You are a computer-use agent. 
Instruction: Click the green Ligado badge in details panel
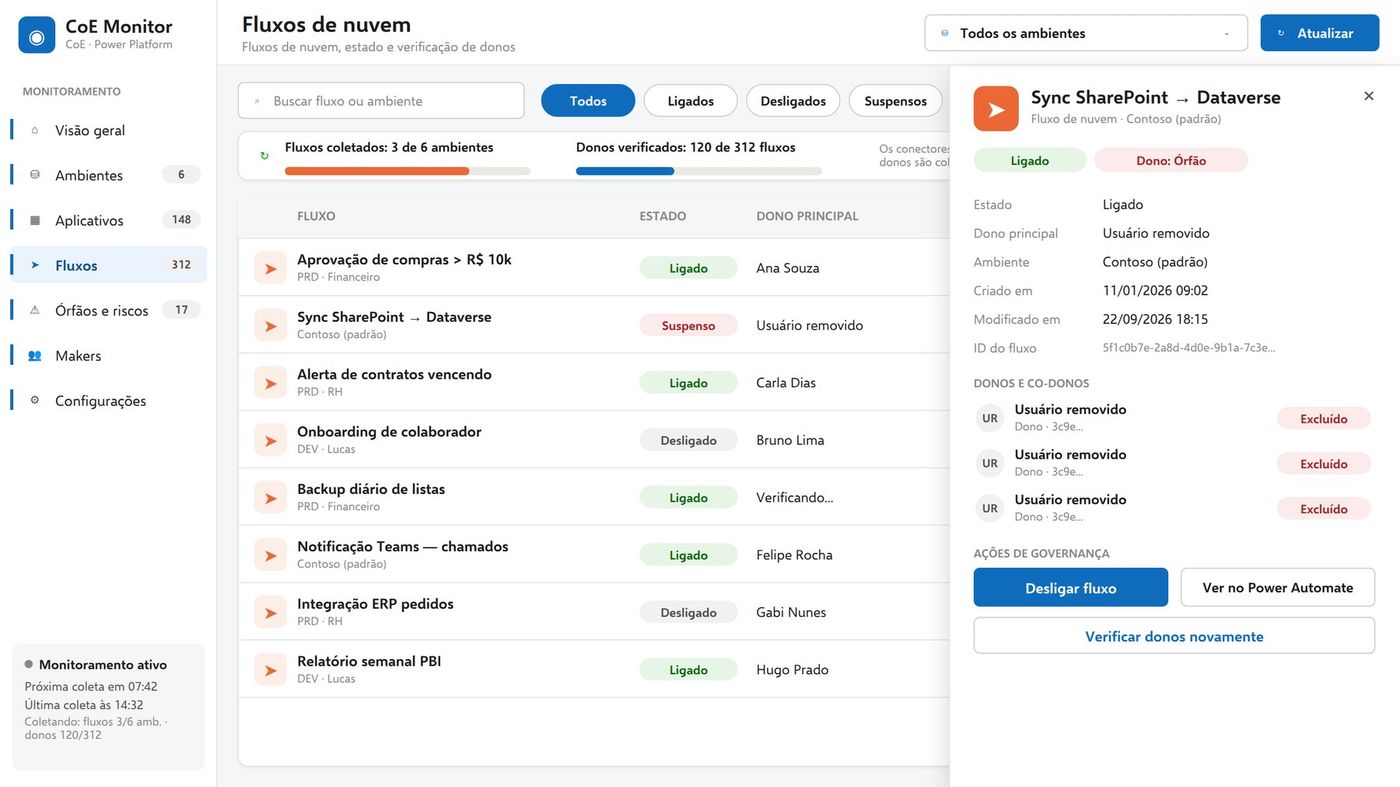(x=1029, y=160)
